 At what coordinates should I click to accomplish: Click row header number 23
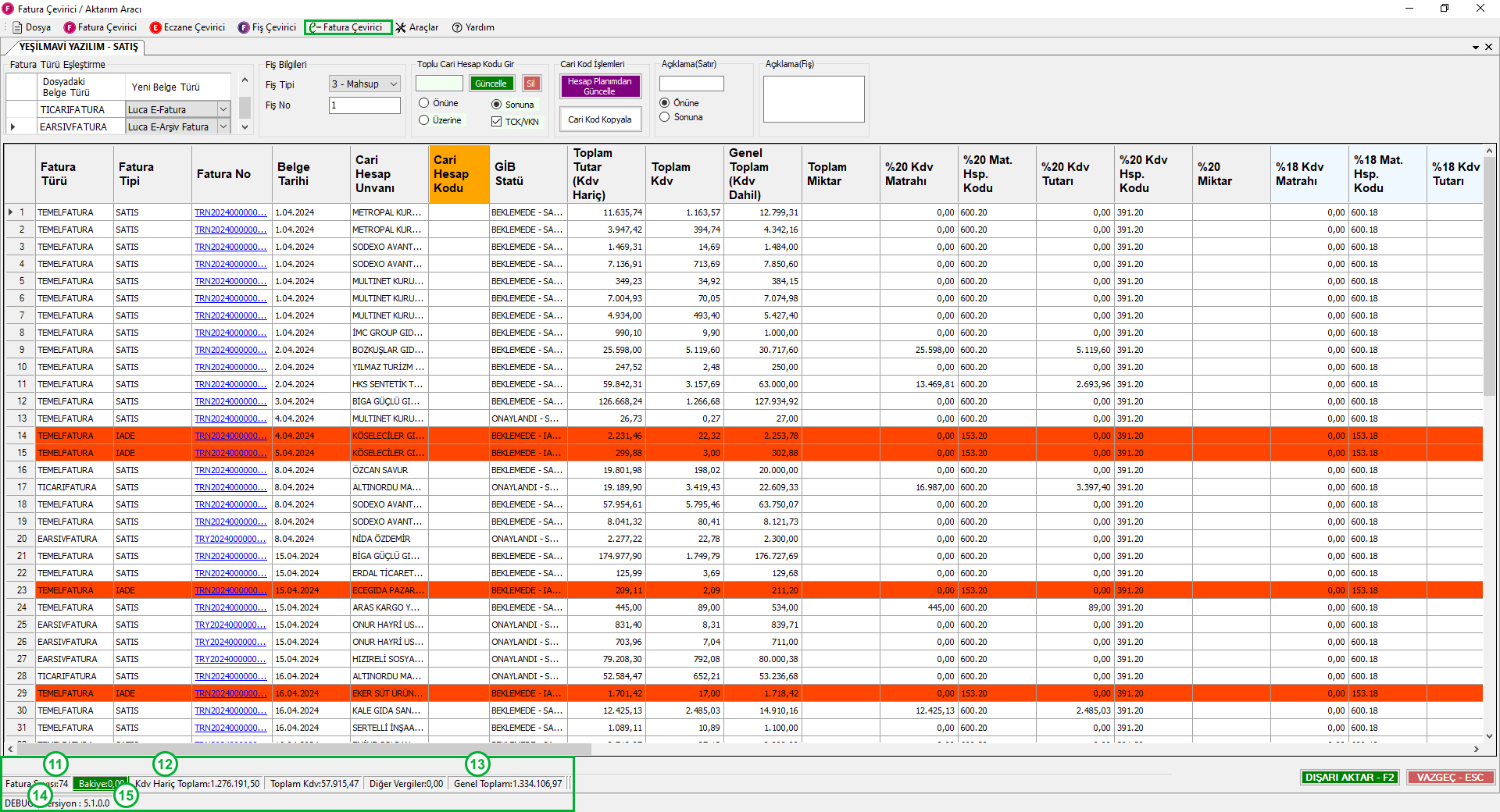tap(20, 590)
